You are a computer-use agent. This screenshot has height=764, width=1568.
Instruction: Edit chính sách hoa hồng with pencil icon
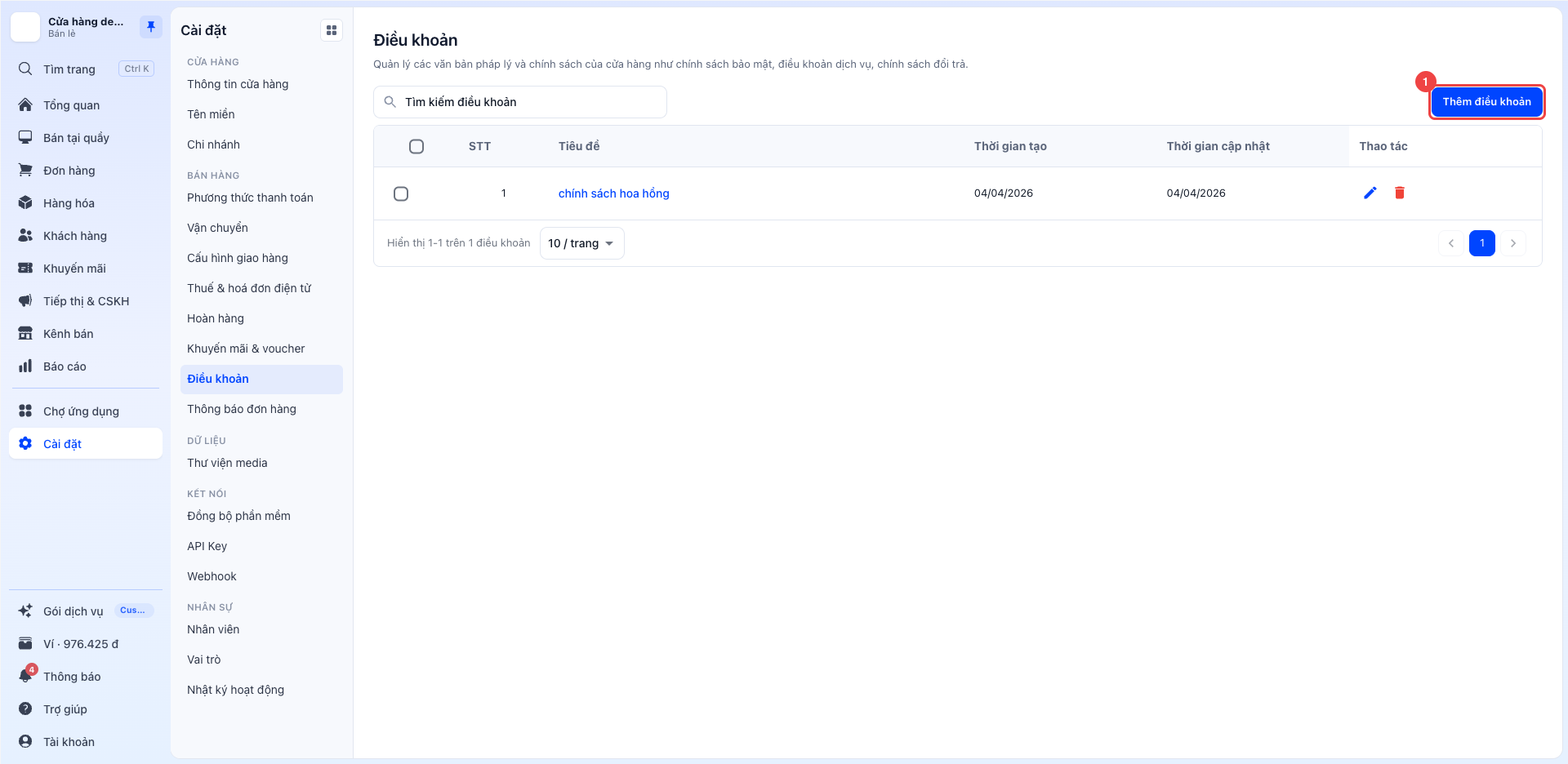pyautogui.click(x=1370, y=193)
